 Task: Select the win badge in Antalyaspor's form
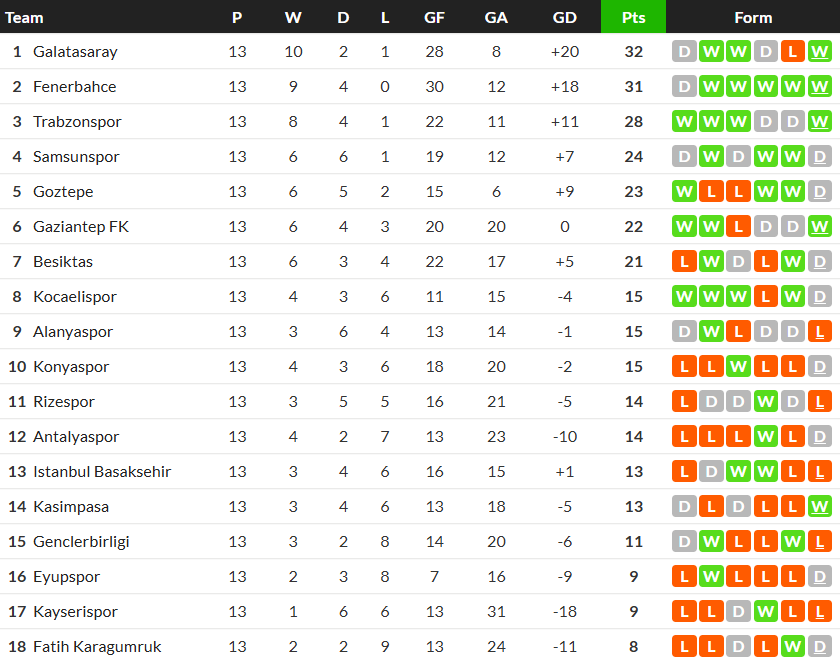click(765, 437)
